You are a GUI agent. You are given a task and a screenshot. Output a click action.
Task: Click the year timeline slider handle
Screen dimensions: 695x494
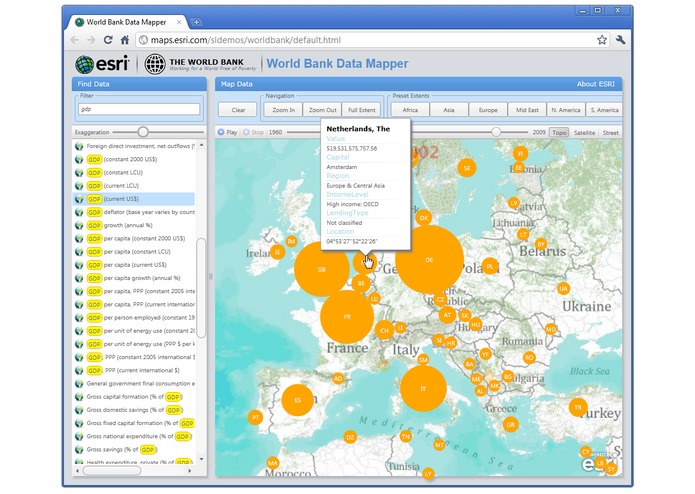pos(496,132)
